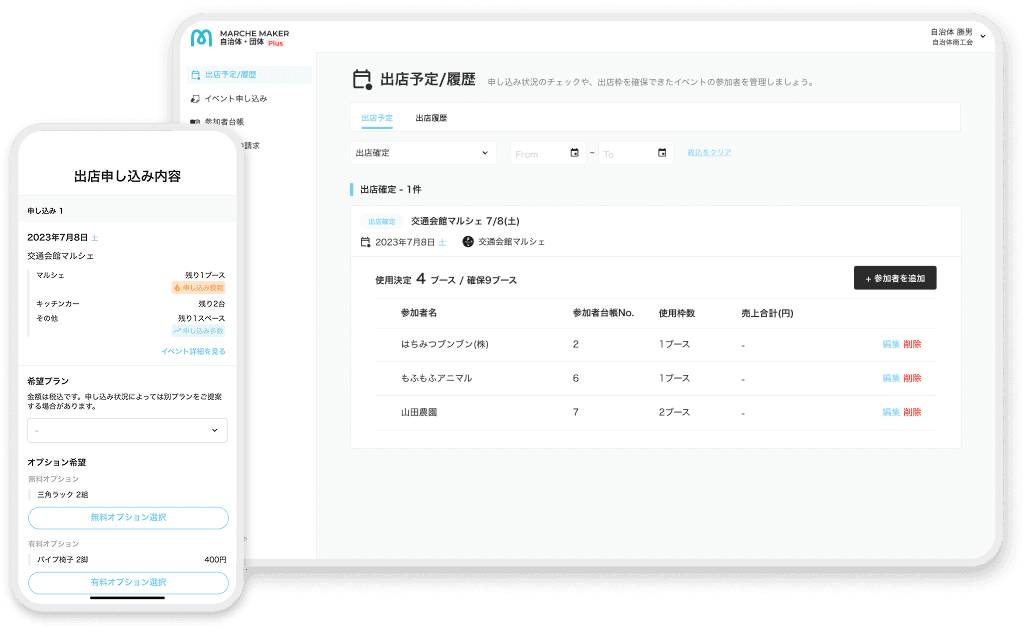Delete the 山田農園 participant row
Screen dimensions: 1028x629
912,412
